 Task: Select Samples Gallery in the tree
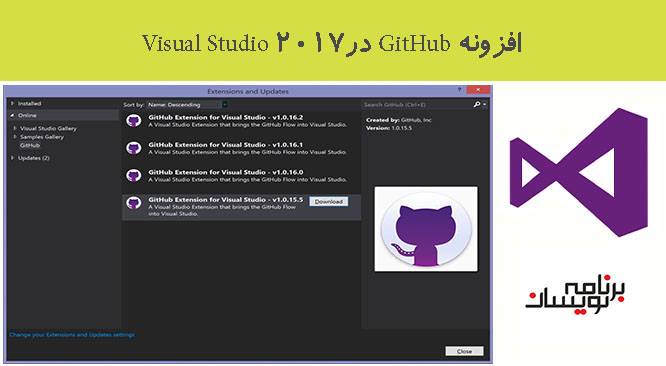point(42,137)
